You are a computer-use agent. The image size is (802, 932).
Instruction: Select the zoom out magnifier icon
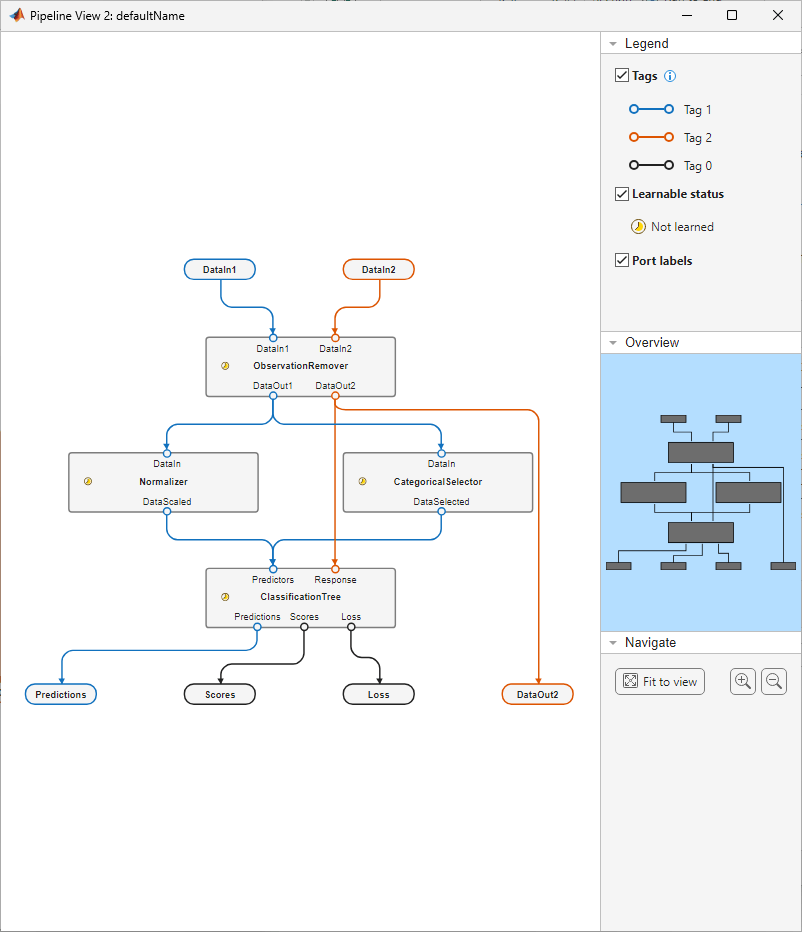point(774,681)
